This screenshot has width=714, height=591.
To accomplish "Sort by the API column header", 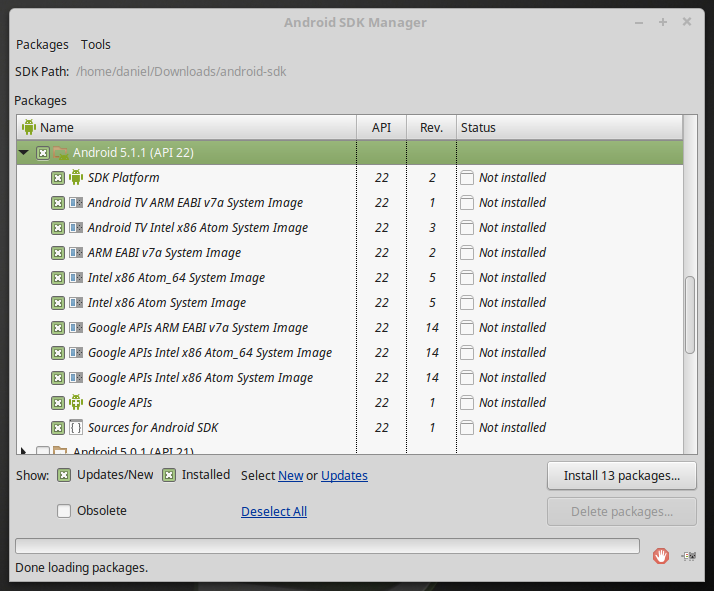I will [382, 127].
